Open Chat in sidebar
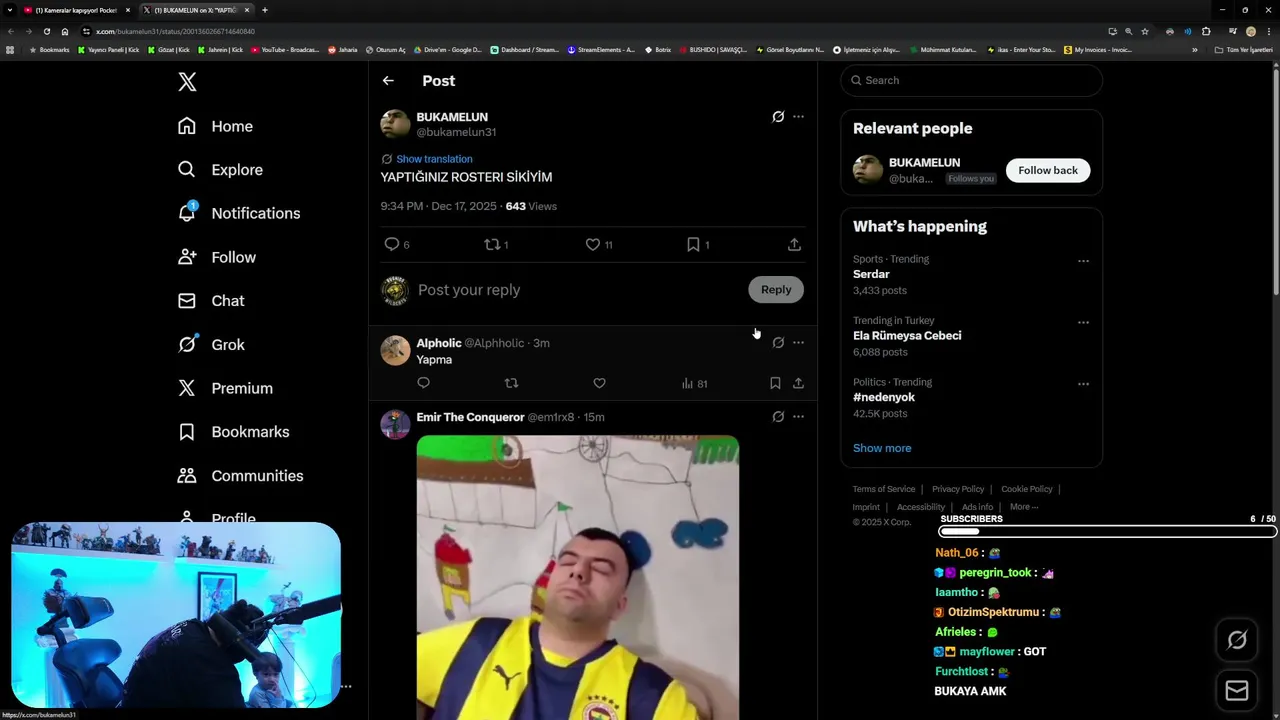Viewport: 1280px width, 720px height. (x=210, y=301)
